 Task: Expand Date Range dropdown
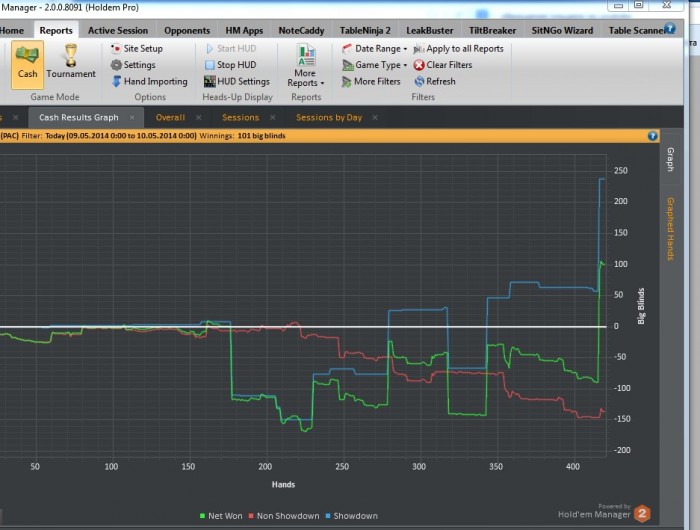[375, 48]
